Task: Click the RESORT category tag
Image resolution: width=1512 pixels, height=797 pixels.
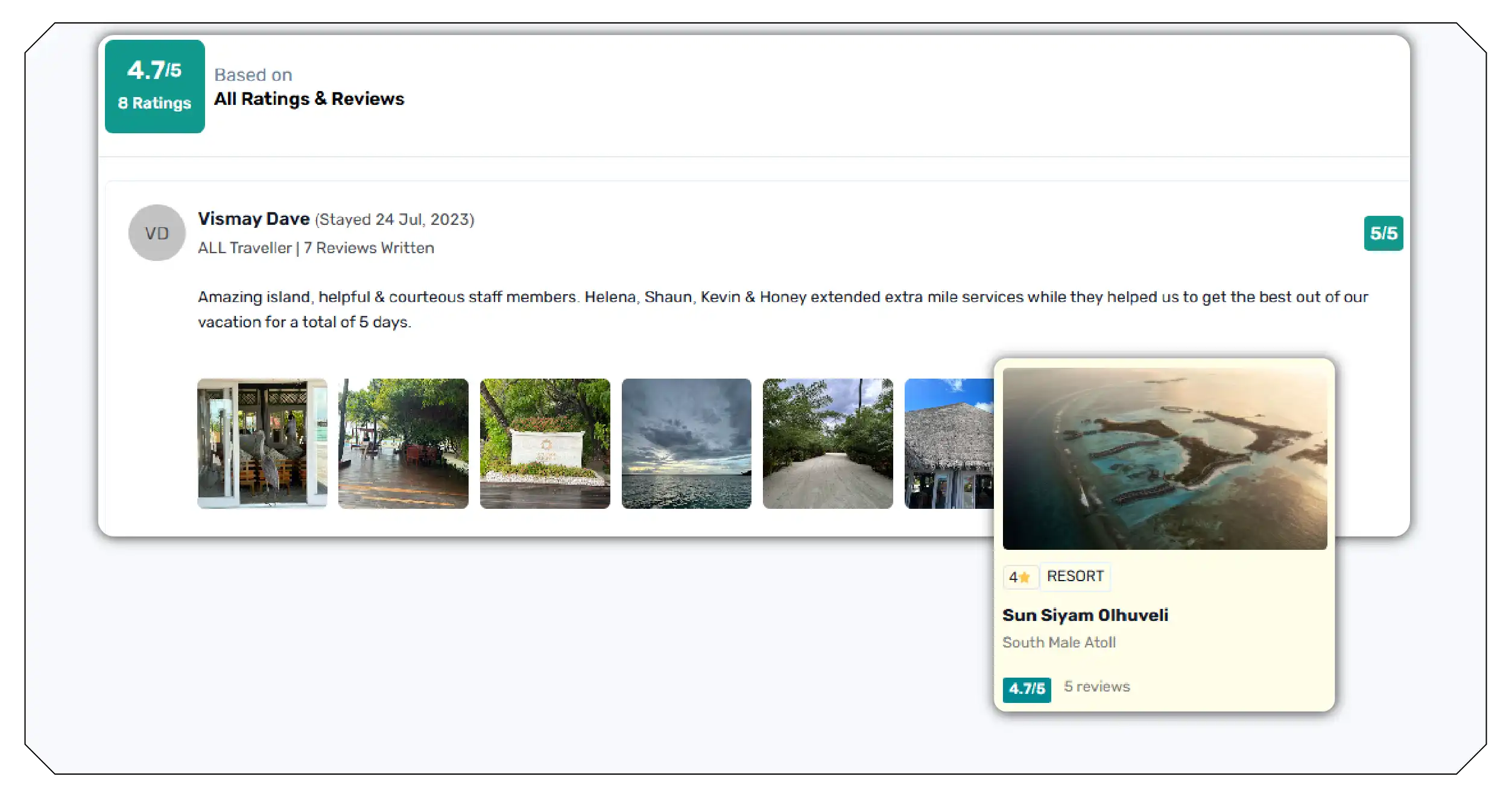Action: click(1075, 576)
